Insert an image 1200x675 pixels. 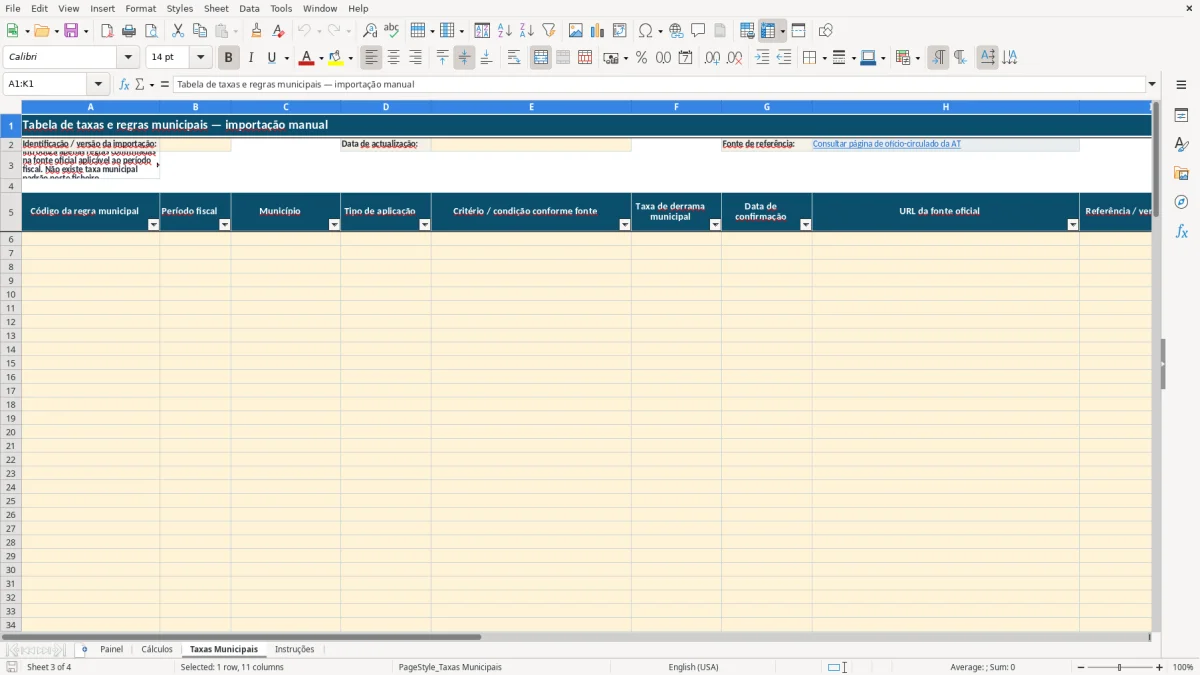click(x=576, y=31)
